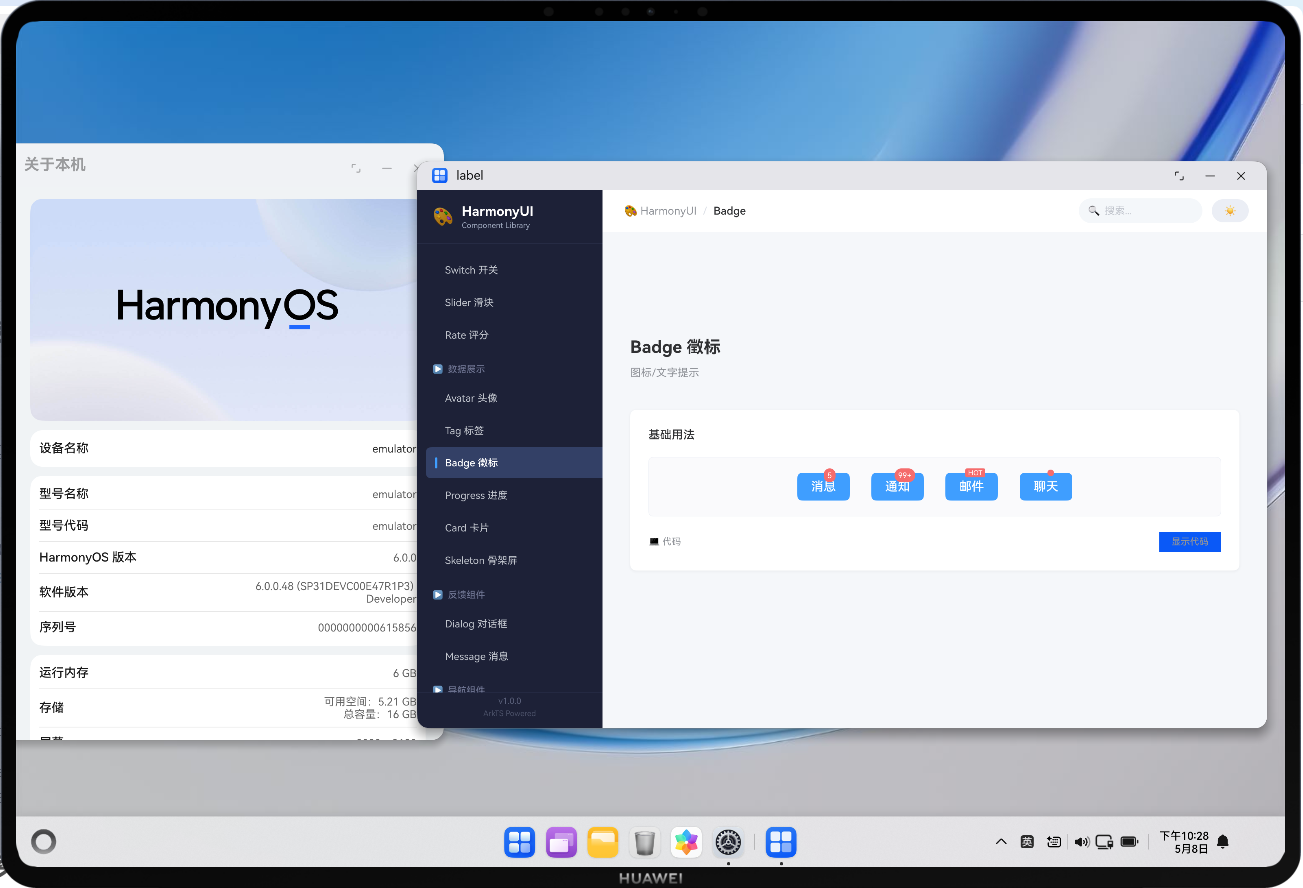
Task: Open the Message 消息 sidebar item
Action: 514,657
